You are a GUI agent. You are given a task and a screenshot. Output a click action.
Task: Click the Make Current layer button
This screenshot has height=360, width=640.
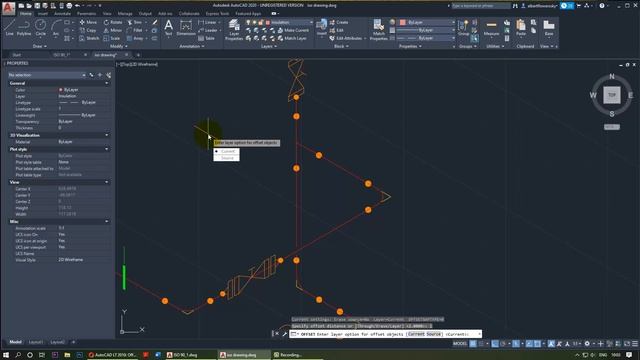click(x=293, y=30)
